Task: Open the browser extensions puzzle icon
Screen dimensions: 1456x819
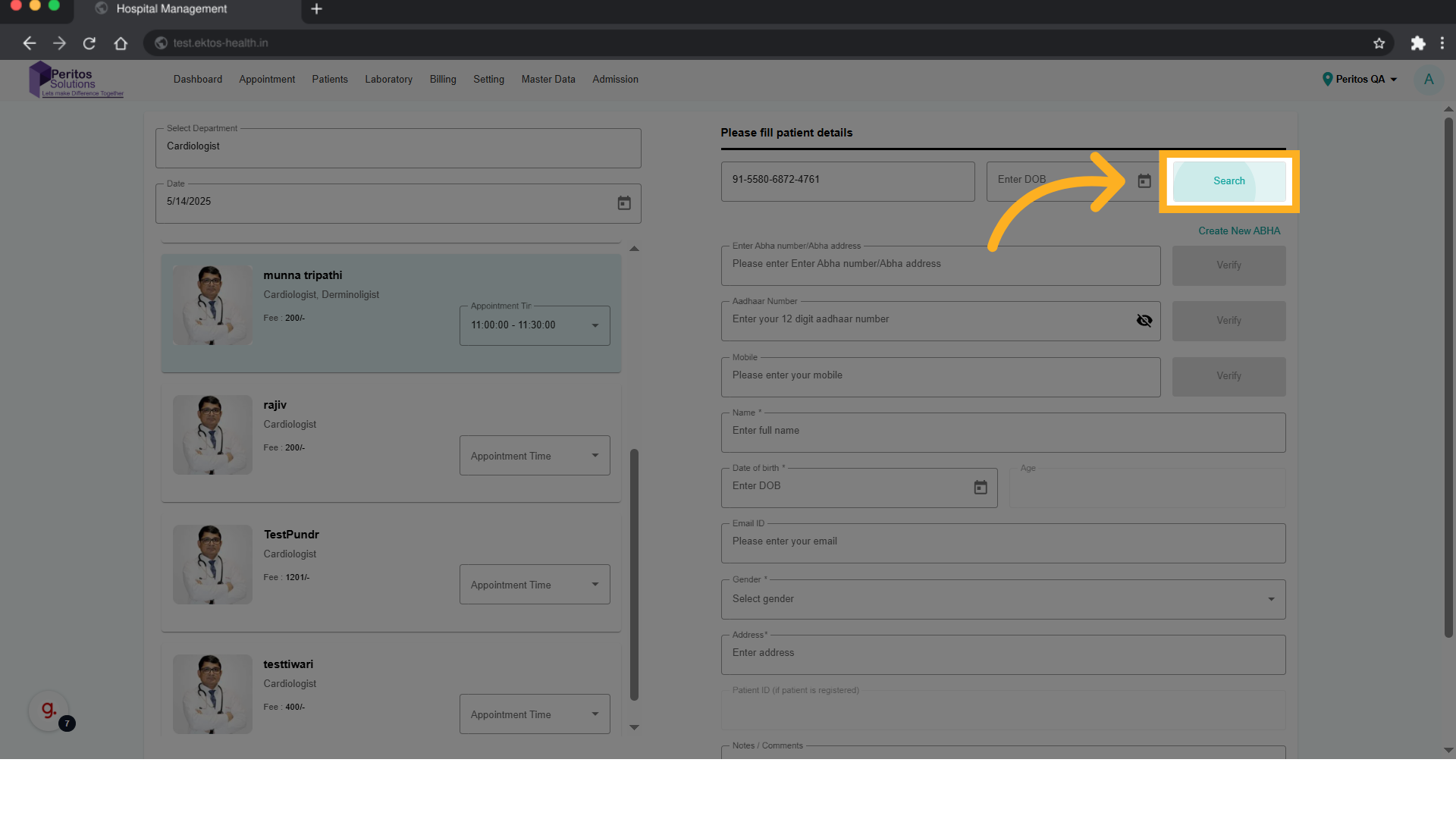Action: click(x=1417, y=43)
